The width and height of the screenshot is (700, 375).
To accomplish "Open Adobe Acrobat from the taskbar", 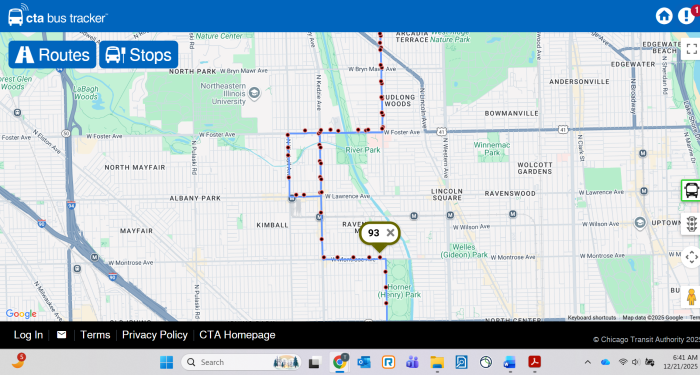I will (x=534, y=362).
